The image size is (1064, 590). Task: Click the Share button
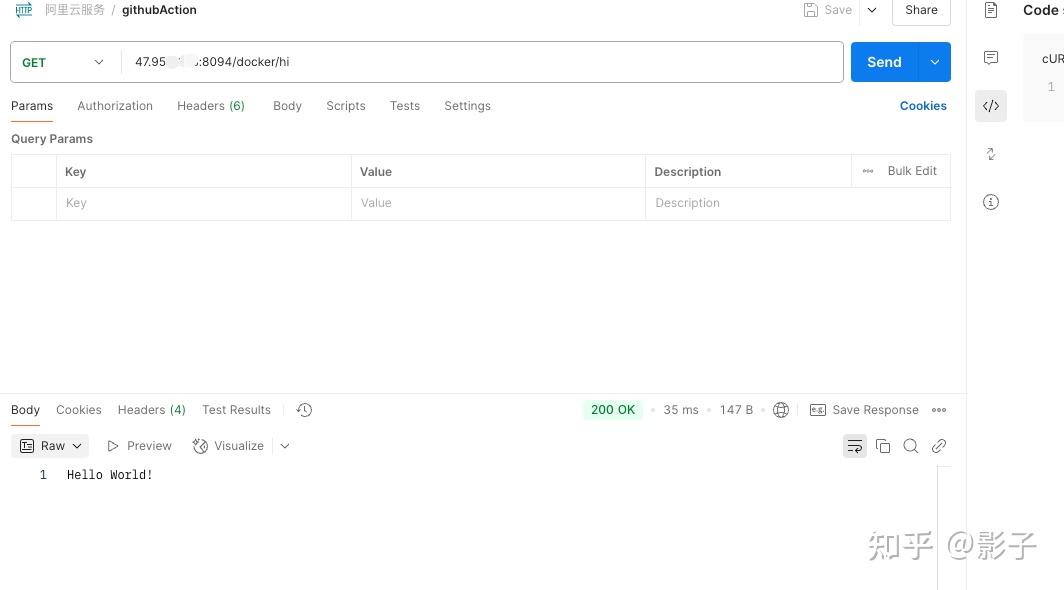click(921, 10)
